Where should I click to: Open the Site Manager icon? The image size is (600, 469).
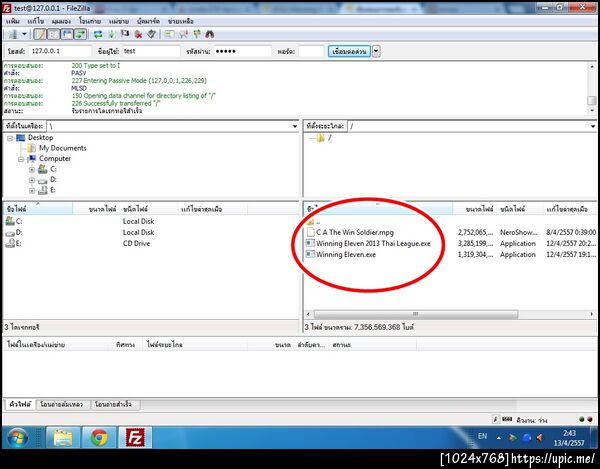coord(13,34)
